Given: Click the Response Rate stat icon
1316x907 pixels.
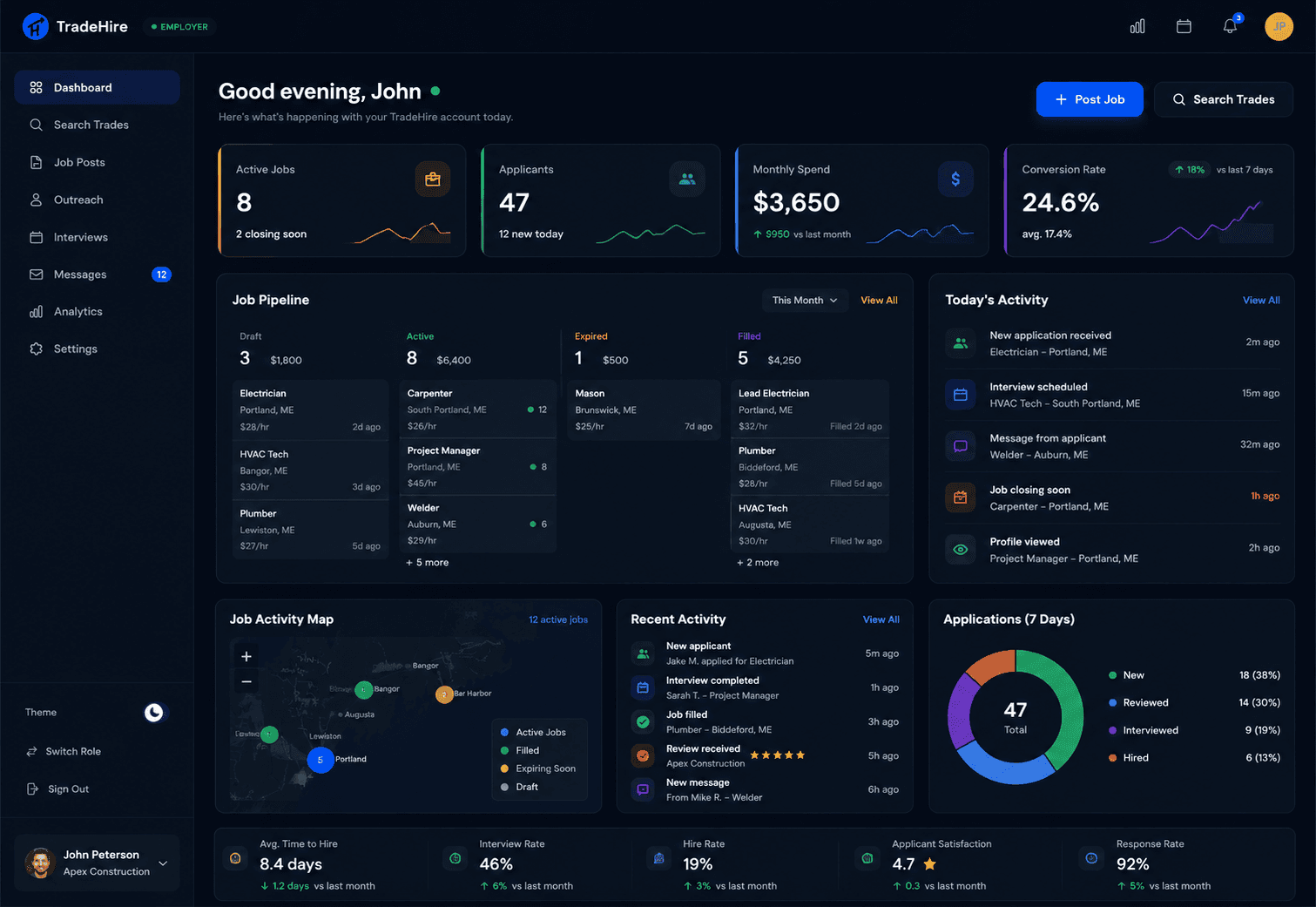Looking at the screenshot, I should [x=1091, y=858].
